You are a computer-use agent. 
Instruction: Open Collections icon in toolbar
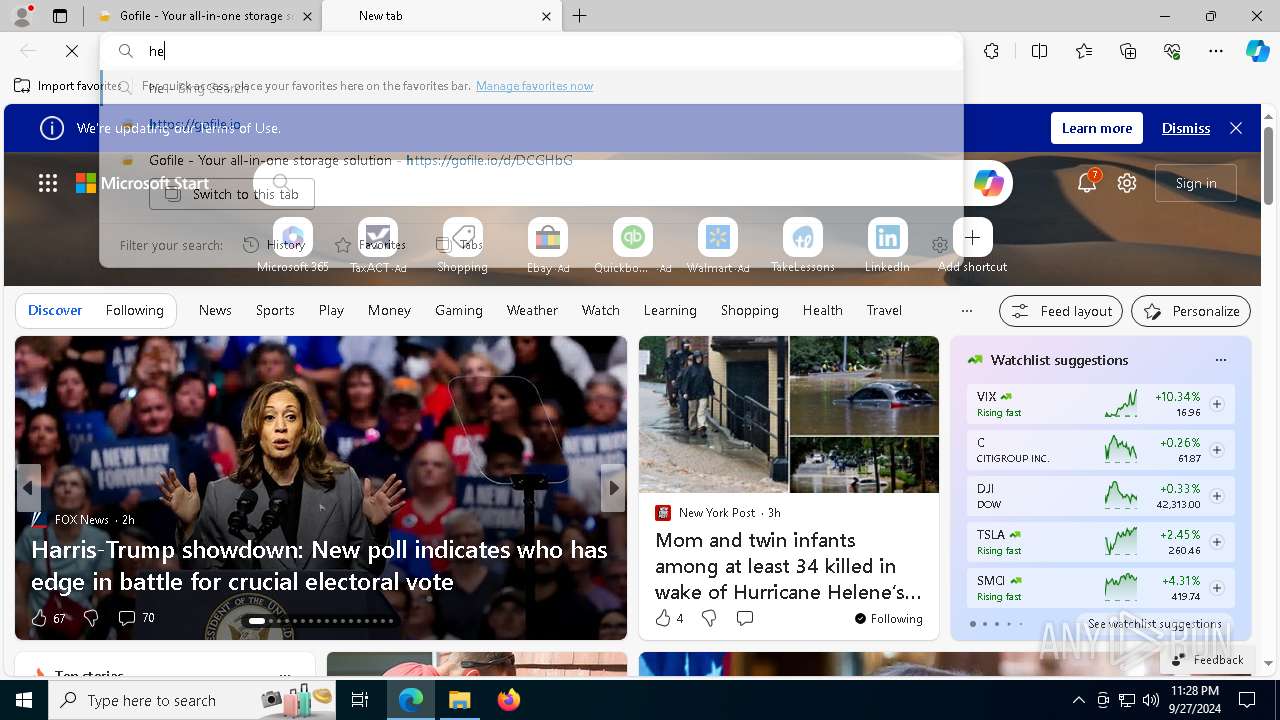[1128, 51]
